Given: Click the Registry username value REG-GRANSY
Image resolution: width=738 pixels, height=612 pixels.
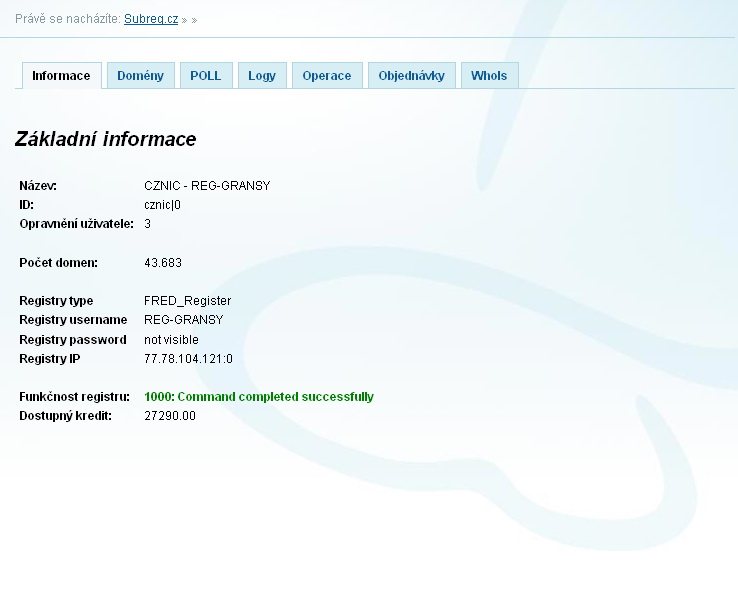Looking at the screenshot, I should click(184, 320).
